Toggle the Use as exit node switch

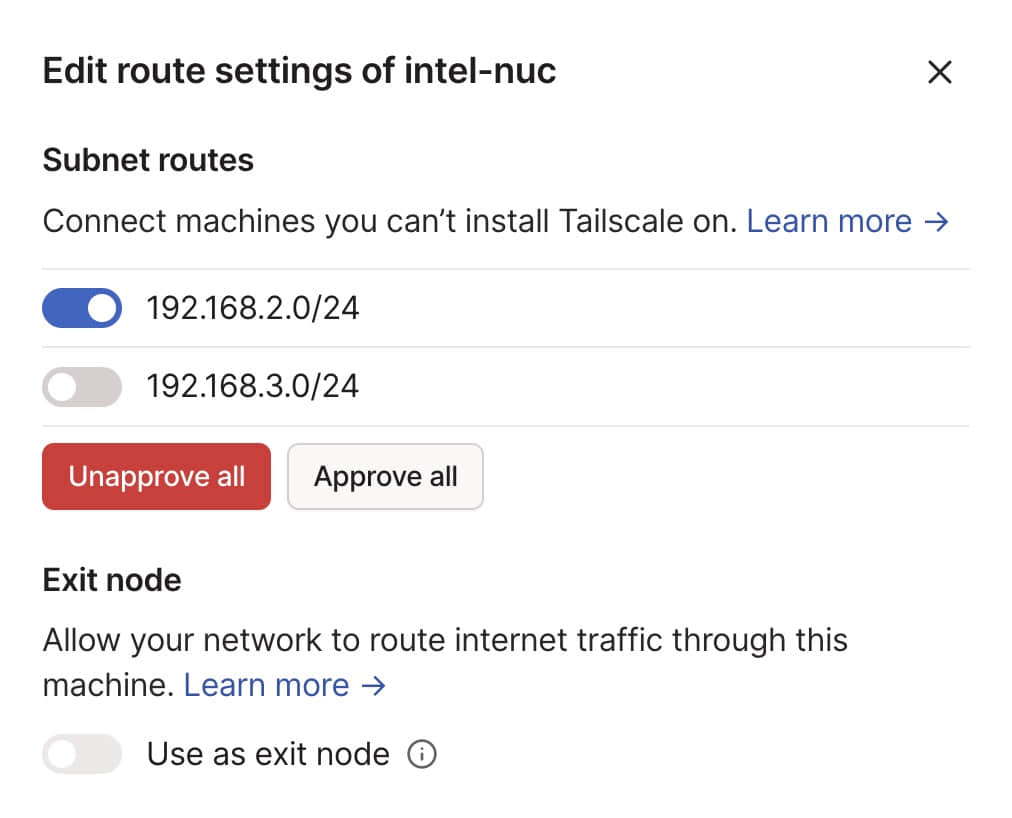click(x=82, y=754)
